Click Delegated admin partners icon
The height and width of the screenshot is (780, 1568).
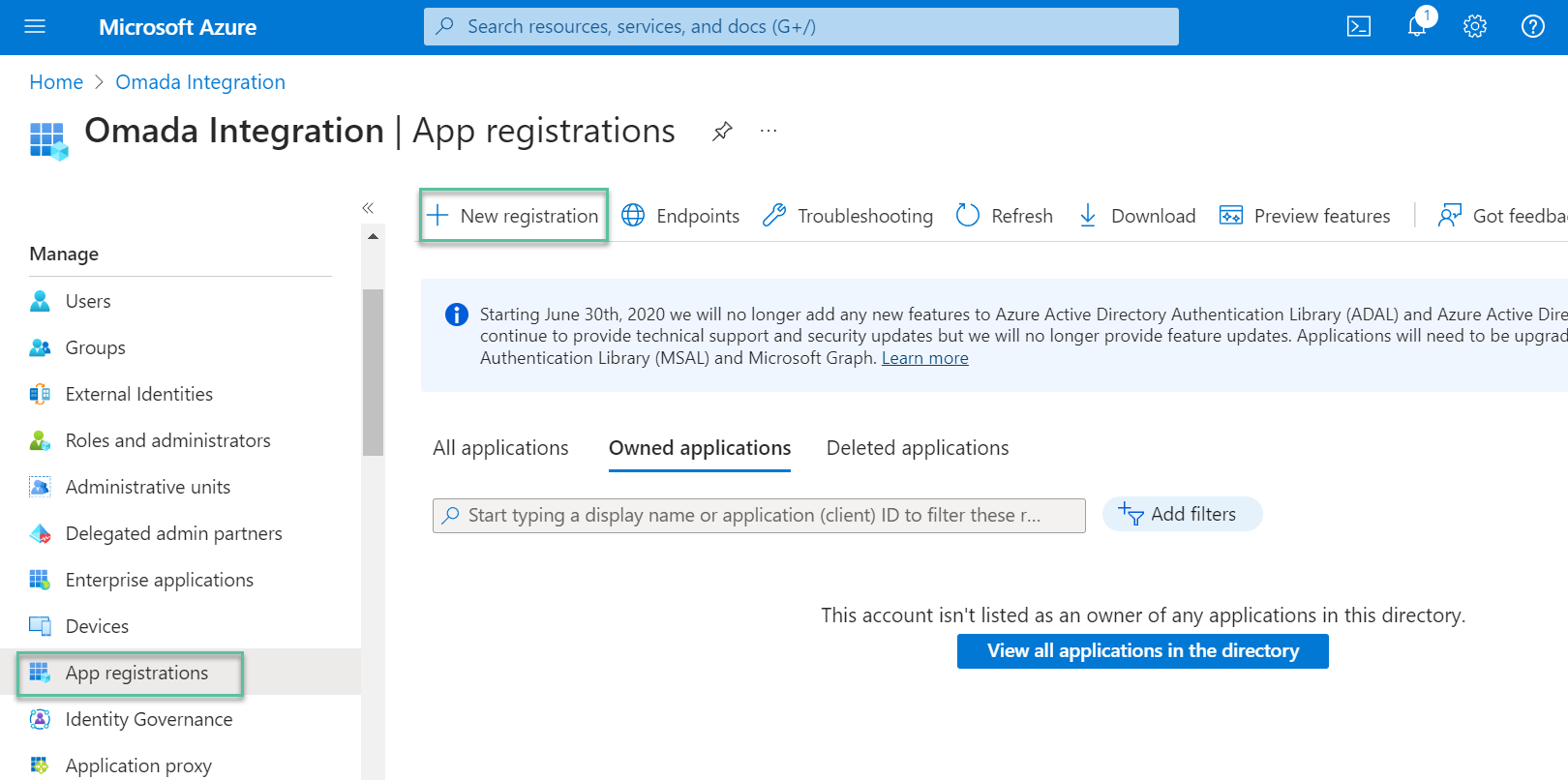click(40, 533)
